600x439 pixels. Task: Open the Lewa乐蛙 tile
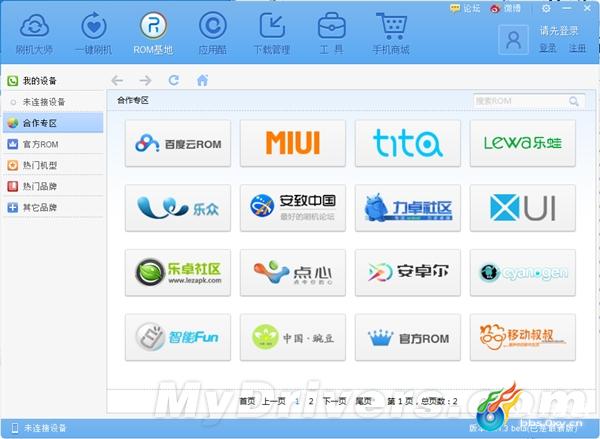pyautogui.click(x=523, y=144)
